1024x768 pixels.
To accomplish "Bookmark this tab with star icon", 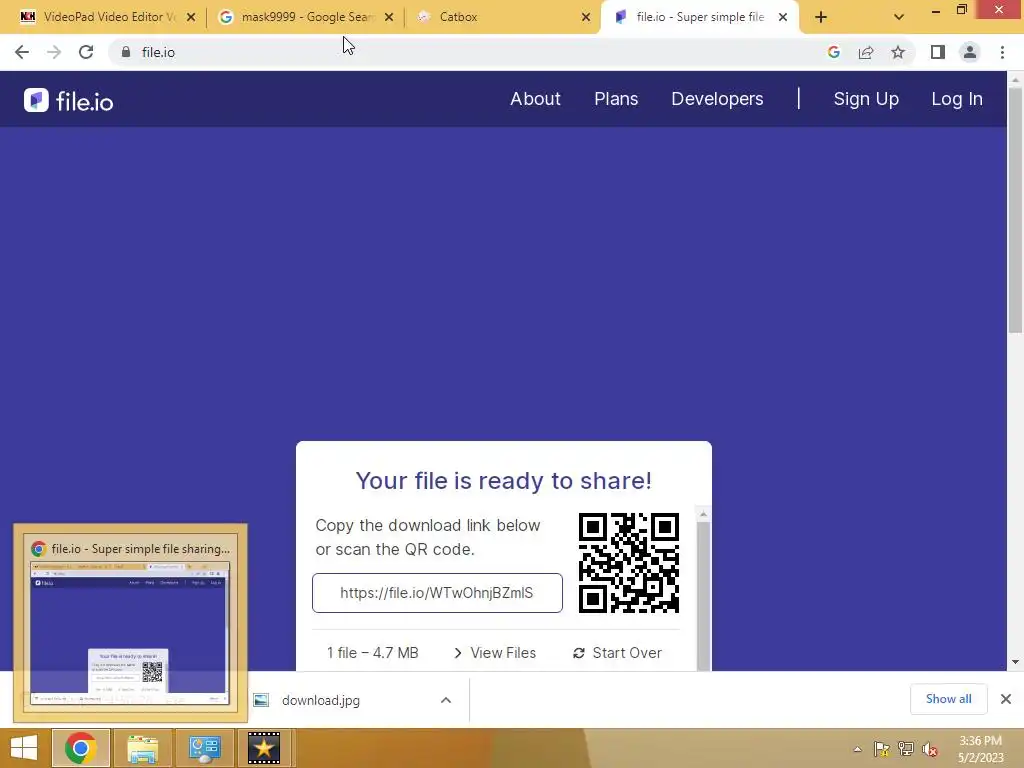I will [898, 52].
